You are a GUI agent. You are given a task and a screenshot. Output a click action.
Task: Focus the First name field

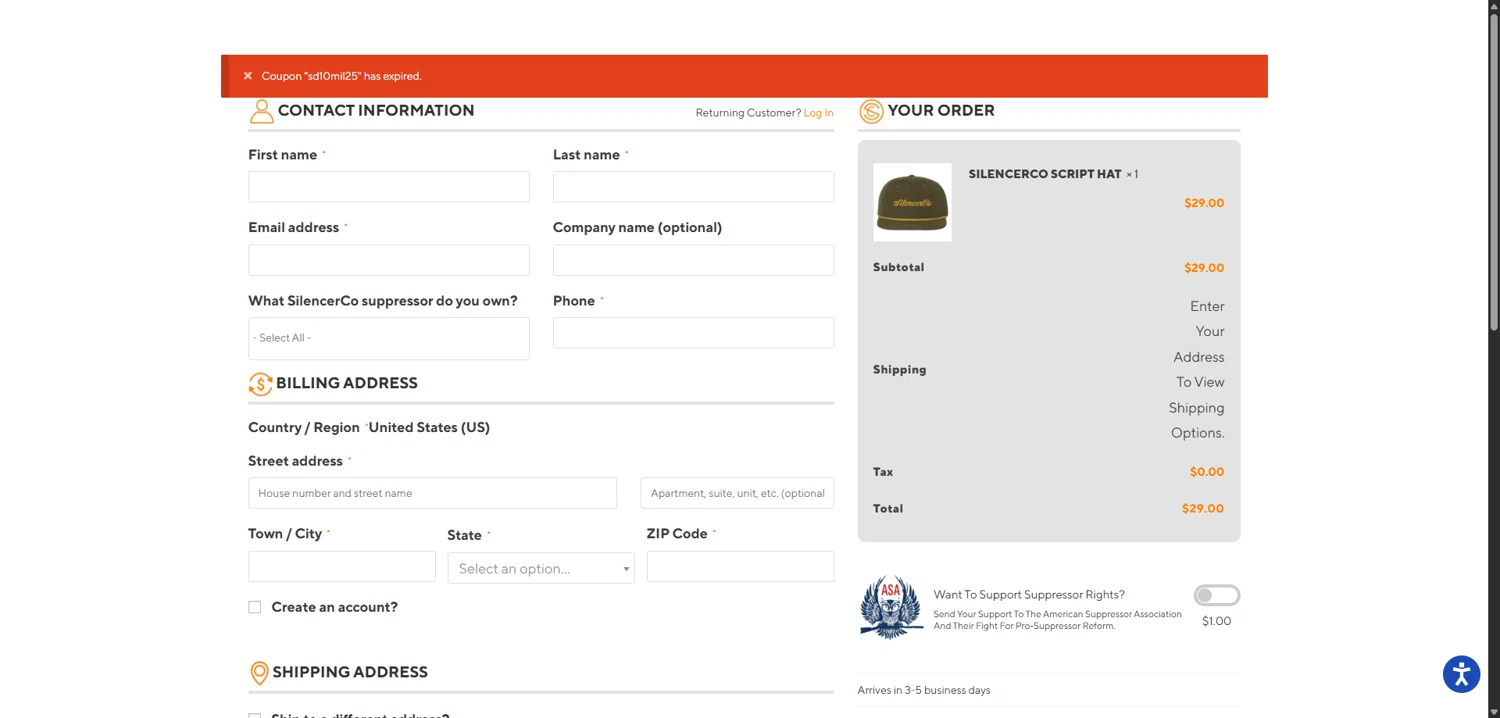(389, 187)
